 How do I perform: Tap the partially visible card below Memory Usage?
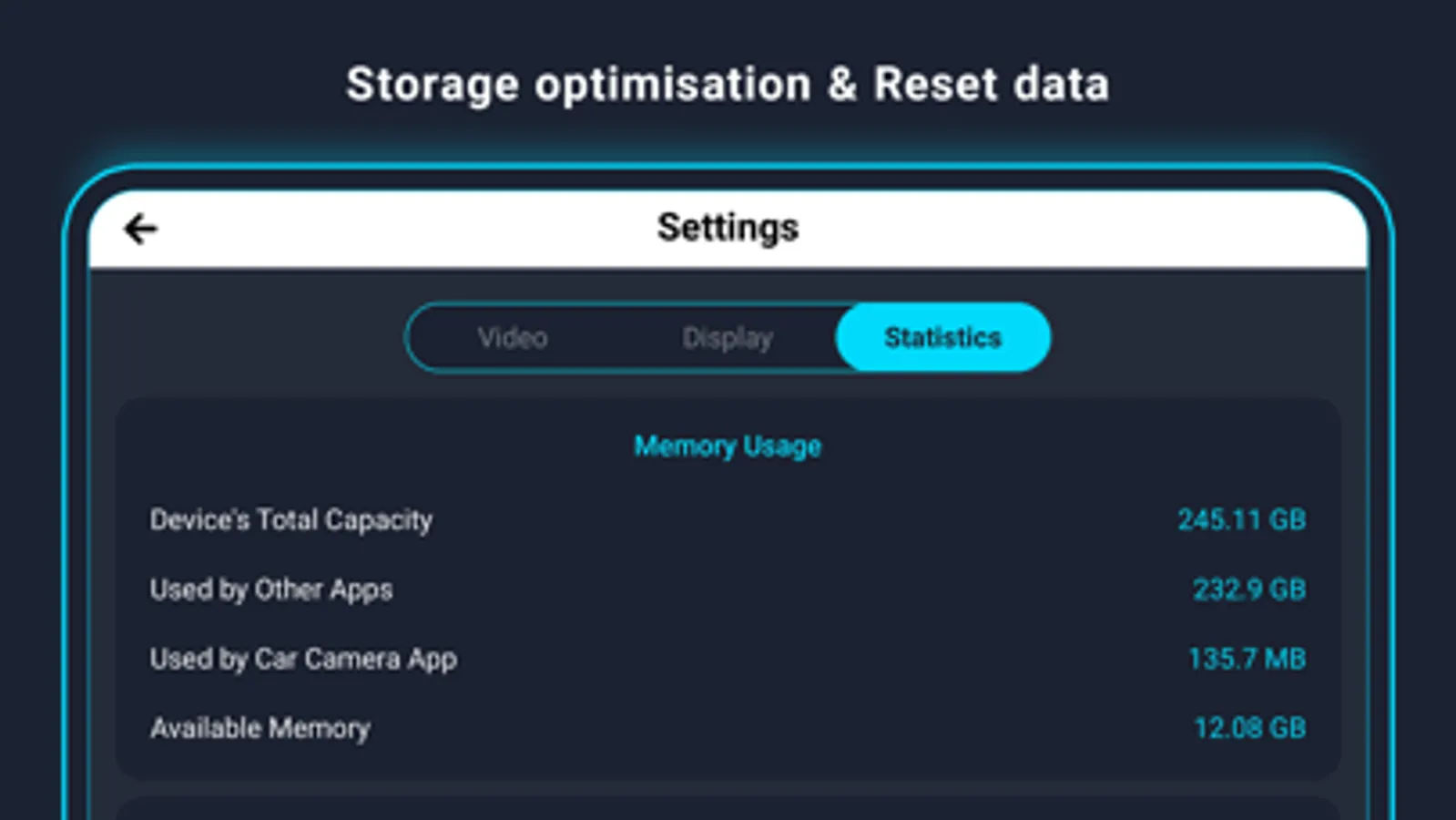point(728,809)
